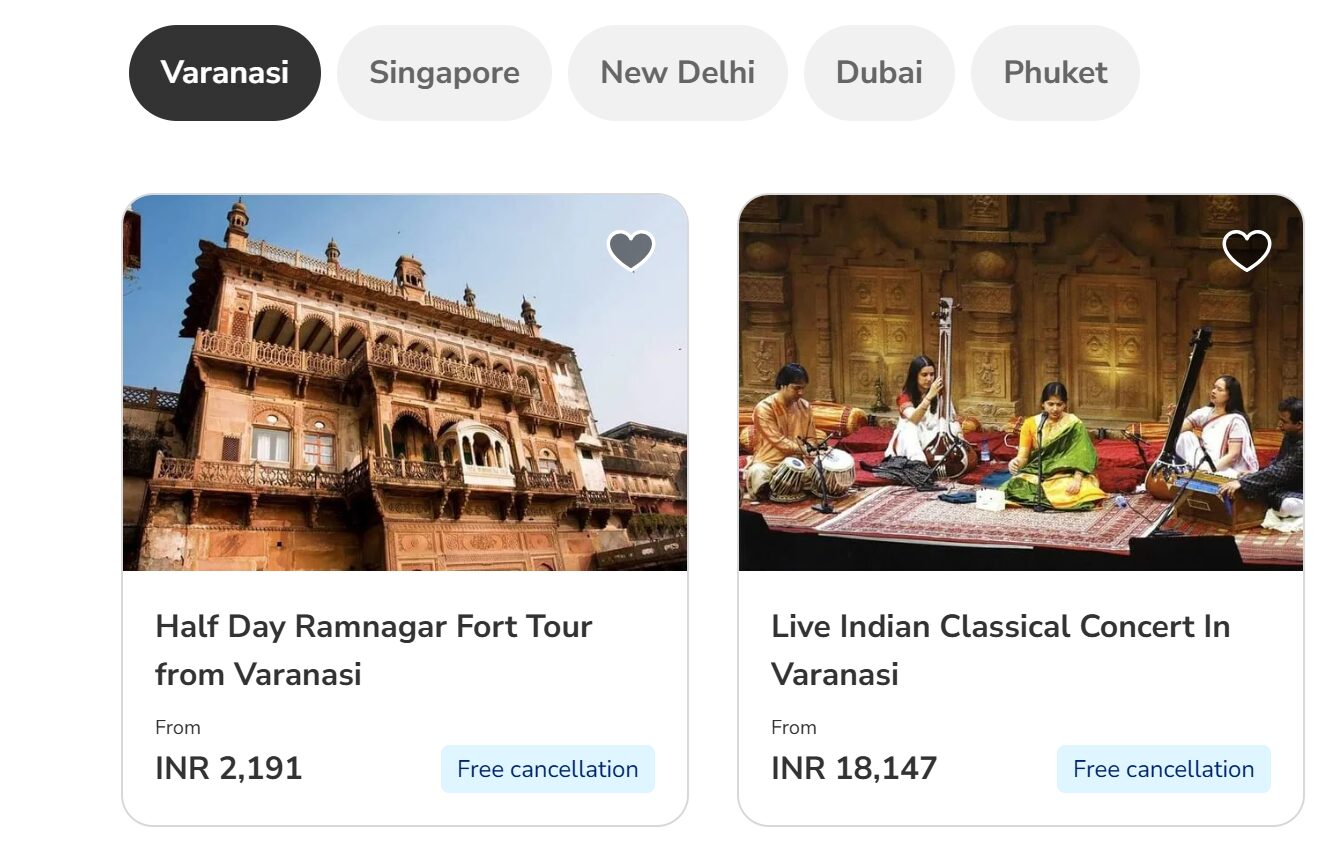Click Free cancellation badge on concert card
The image size is (1329, 860).
click(1163, 769)
